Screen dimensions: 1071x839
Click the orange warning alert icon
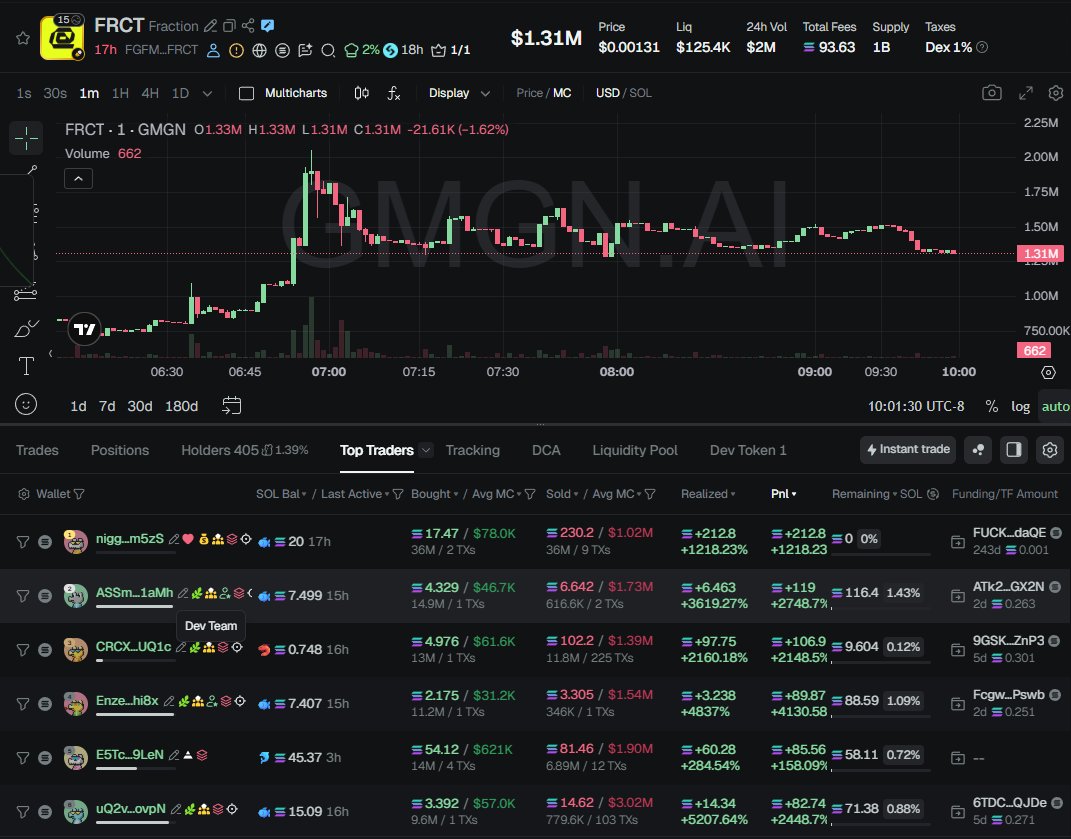[x=236, y=50]
